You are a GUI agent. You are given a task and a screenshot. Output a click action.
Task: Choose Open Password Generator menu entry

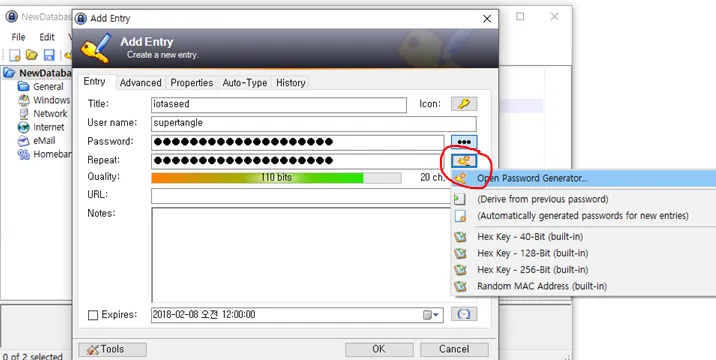[x=584, y=178]
